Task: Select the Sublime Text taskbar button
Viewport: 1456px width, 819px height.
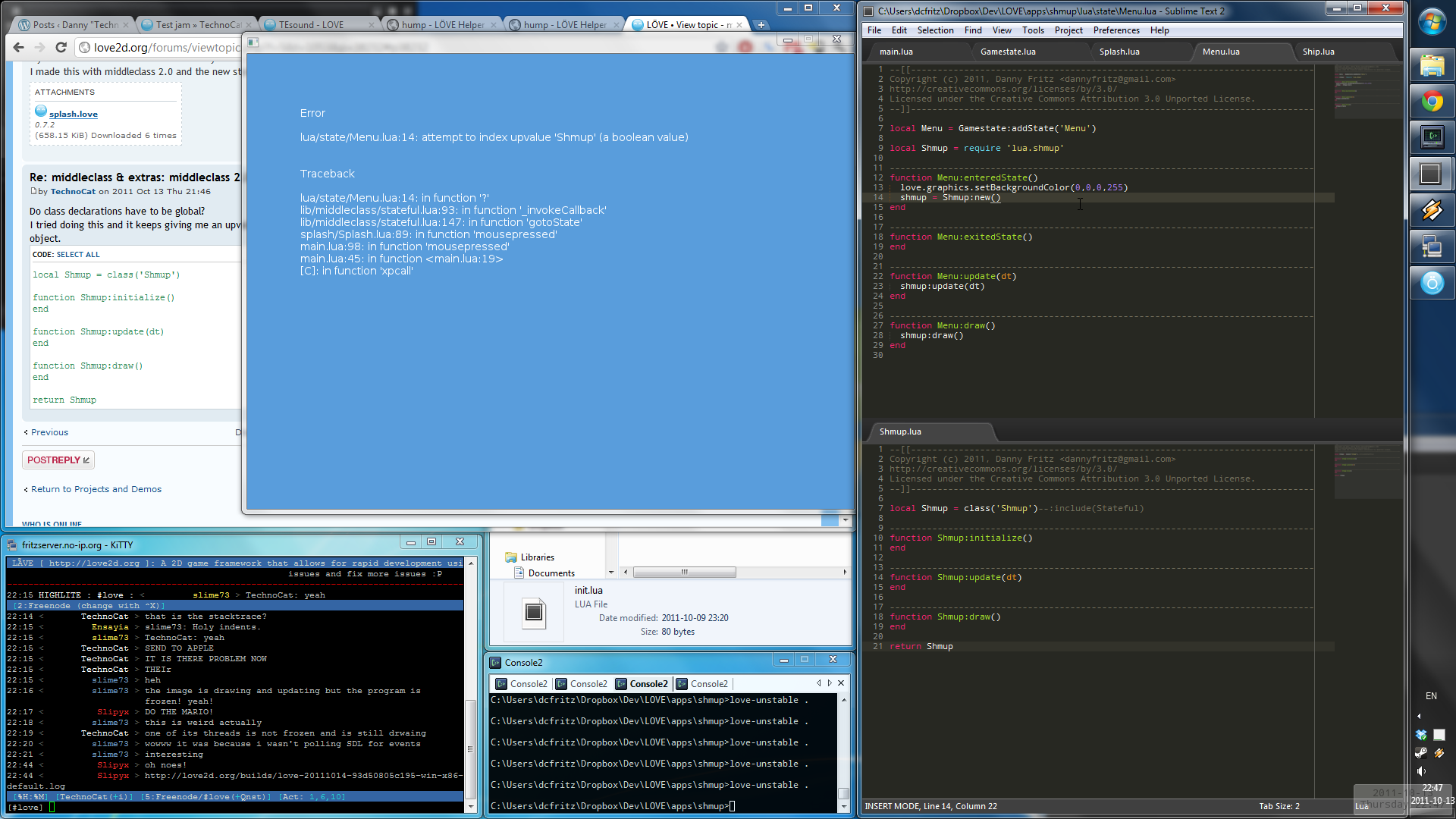Action: coord(1432,174)
